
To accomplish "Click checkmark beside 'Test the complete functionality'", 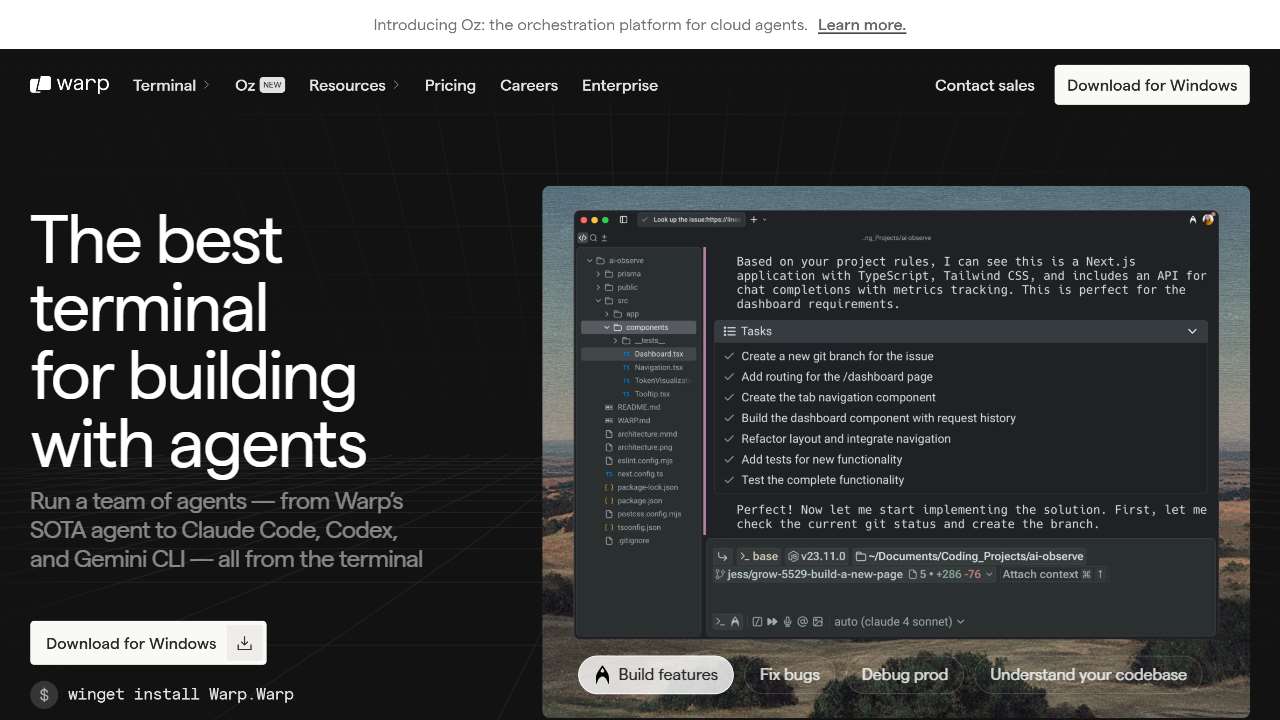I will [729, 480].
